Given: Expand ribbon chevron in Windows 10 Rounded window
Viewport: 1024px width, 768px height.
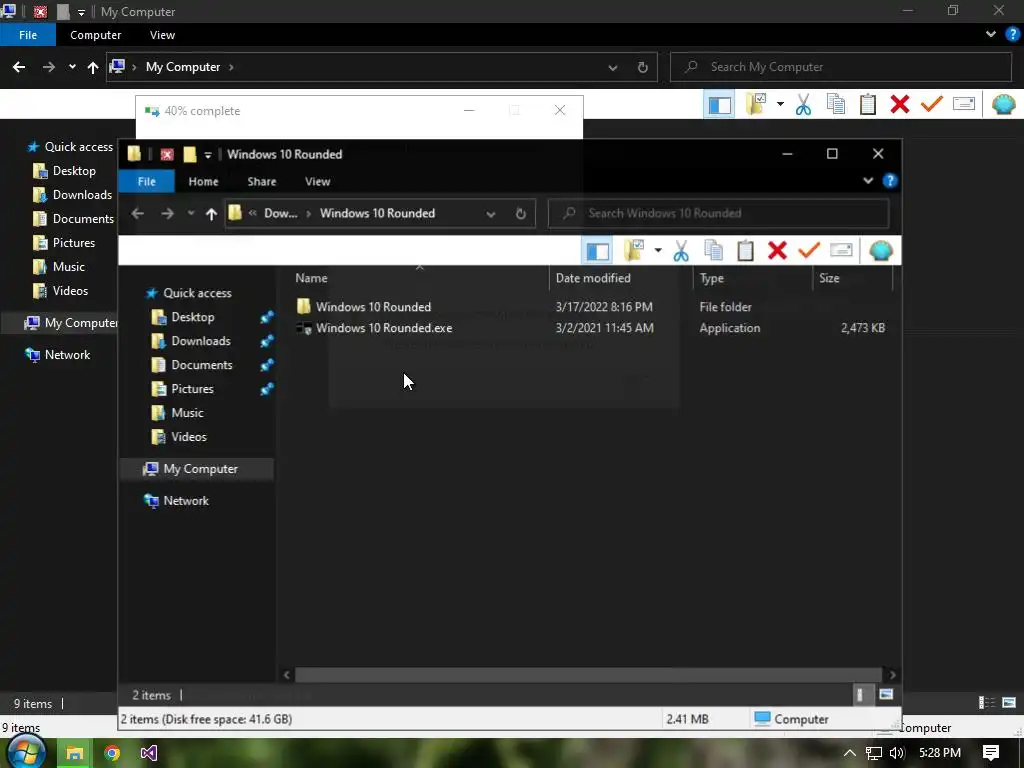Looking at the screenshot, I should tap(868, 181).
